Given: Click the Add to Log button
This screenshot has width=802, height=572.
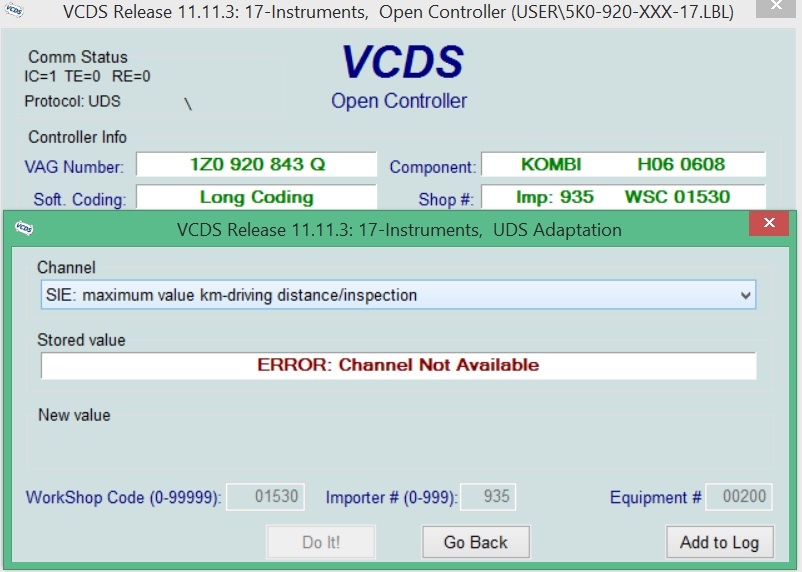Looking at the screenshot, I should [x=720, y=542].
